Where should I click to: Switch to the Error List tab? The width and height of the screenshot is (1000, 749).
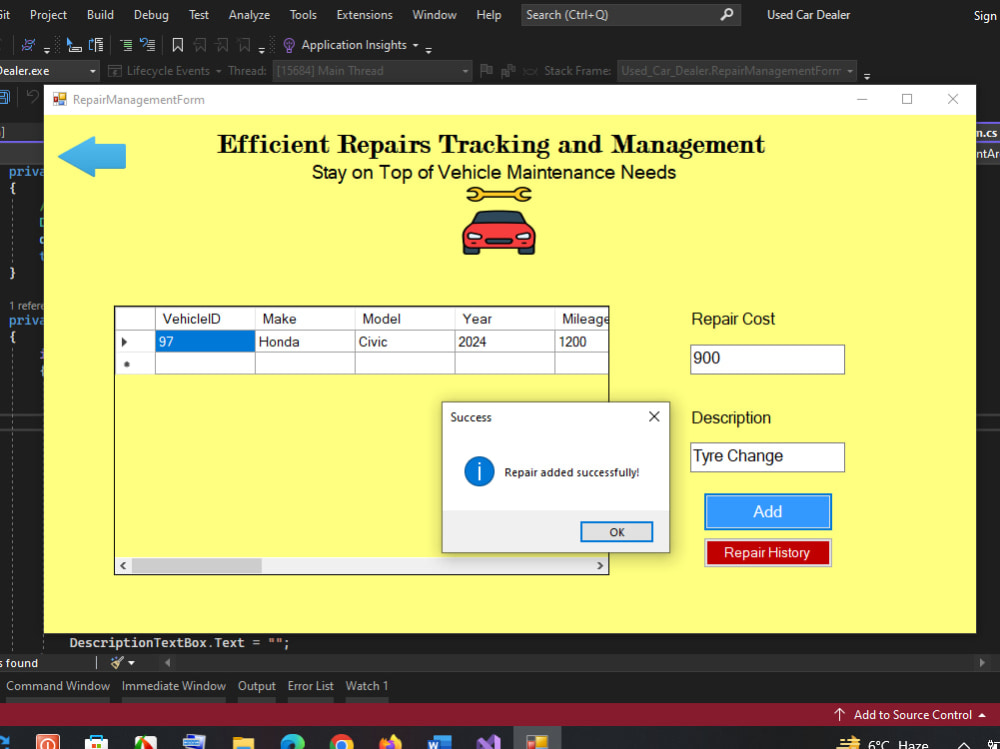coord(310,686)
